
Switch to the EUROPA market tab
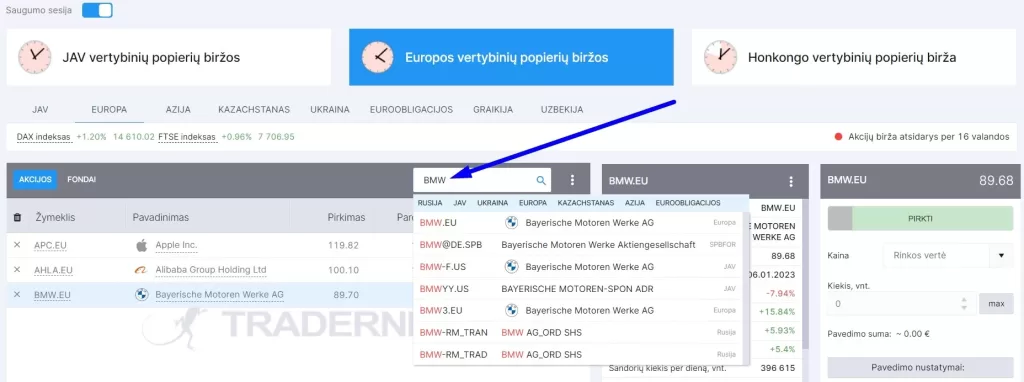pyautogui.click(x=109, y=110)
